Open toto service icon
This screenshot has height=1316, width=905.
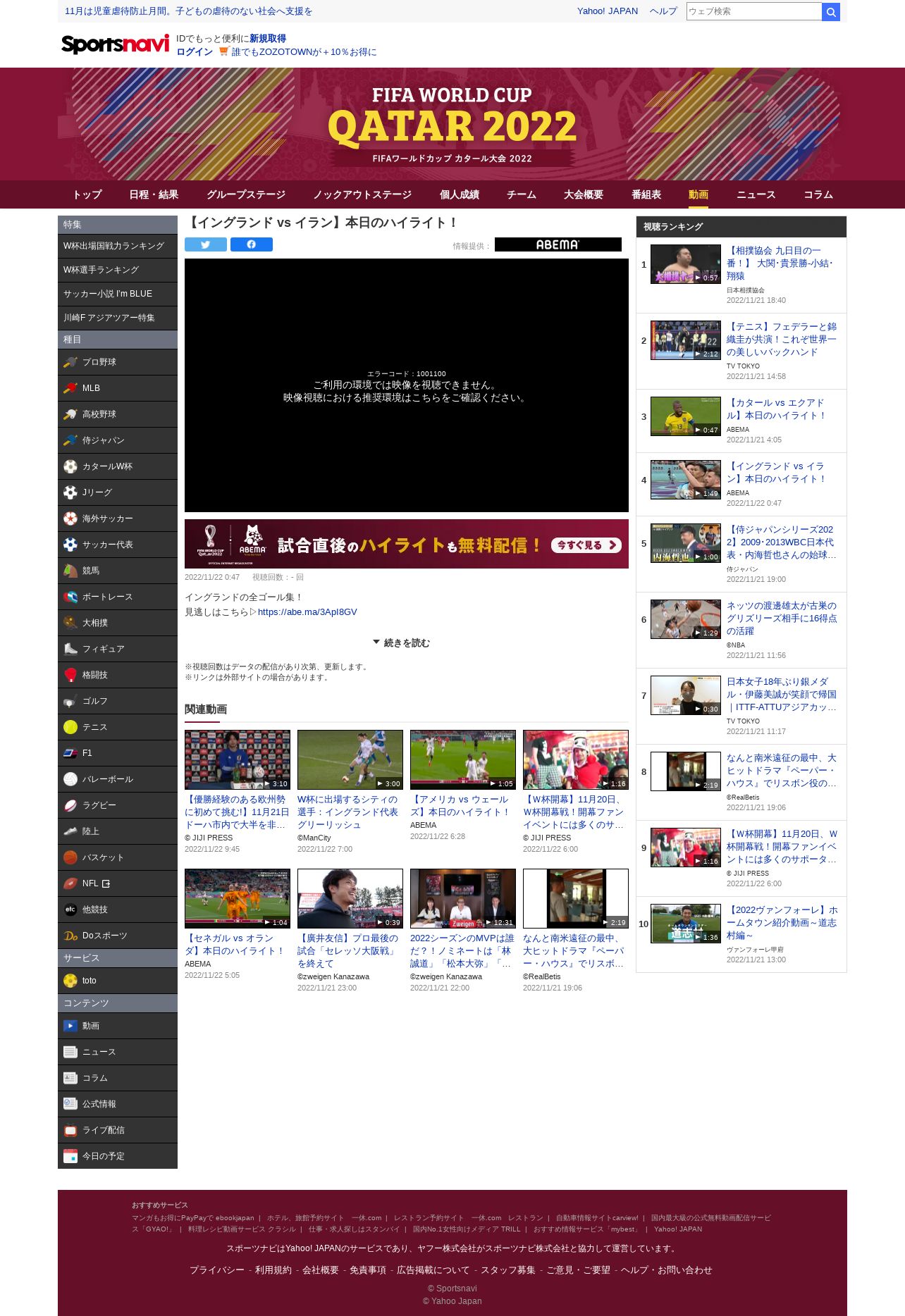click(x=70, y=981)
